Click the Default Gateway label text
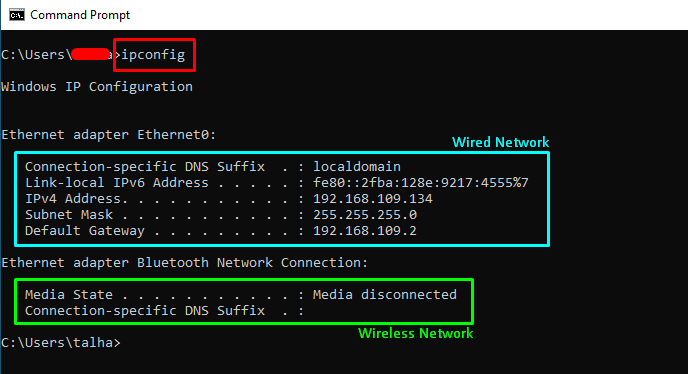Image resolution: width=688 pixels, height=374 pixels. click(85, 231)
